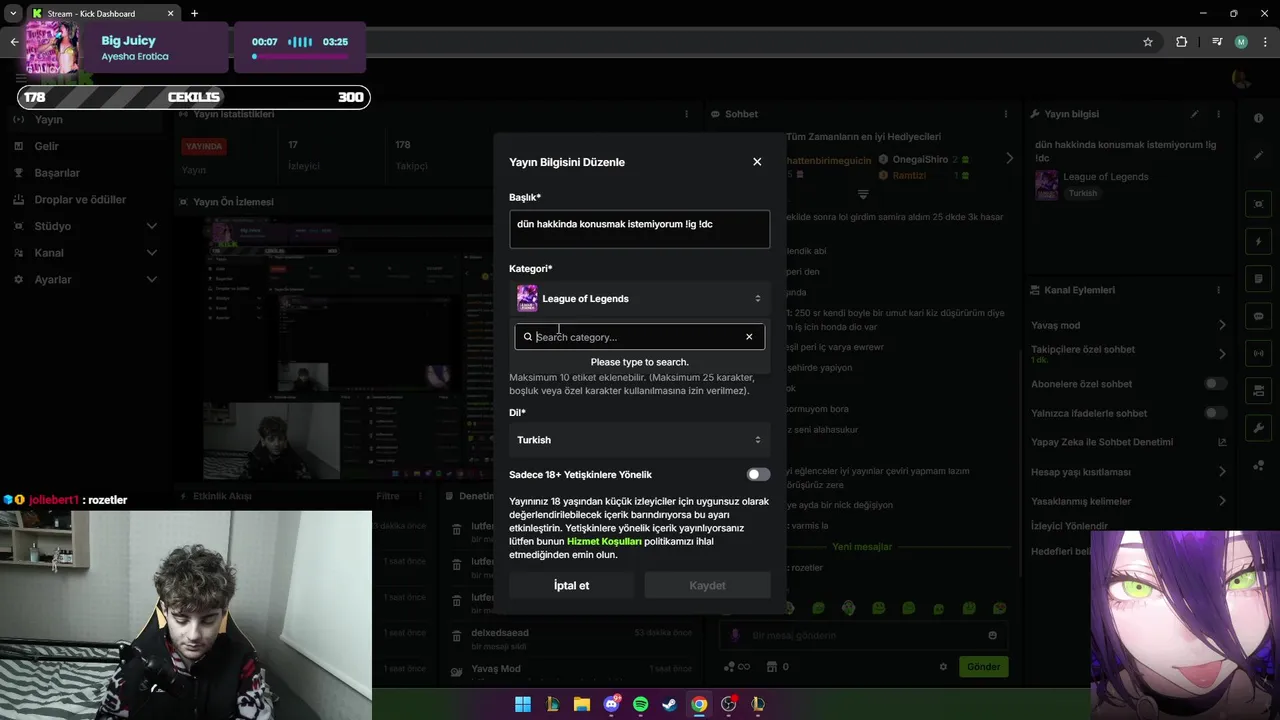Image resolution: width=1280 pixels, height=720 pixels.
Task: Open the Yayın bilgisi panel three-dot menu
Action: (x=1218, y=114)
